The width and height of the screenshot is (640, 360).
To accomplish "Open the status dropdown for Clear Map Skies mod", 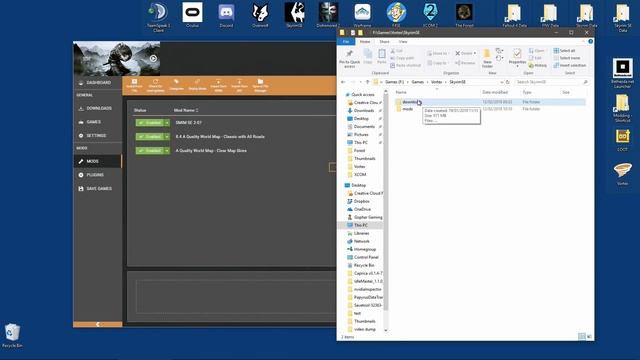I will point(167,151).
